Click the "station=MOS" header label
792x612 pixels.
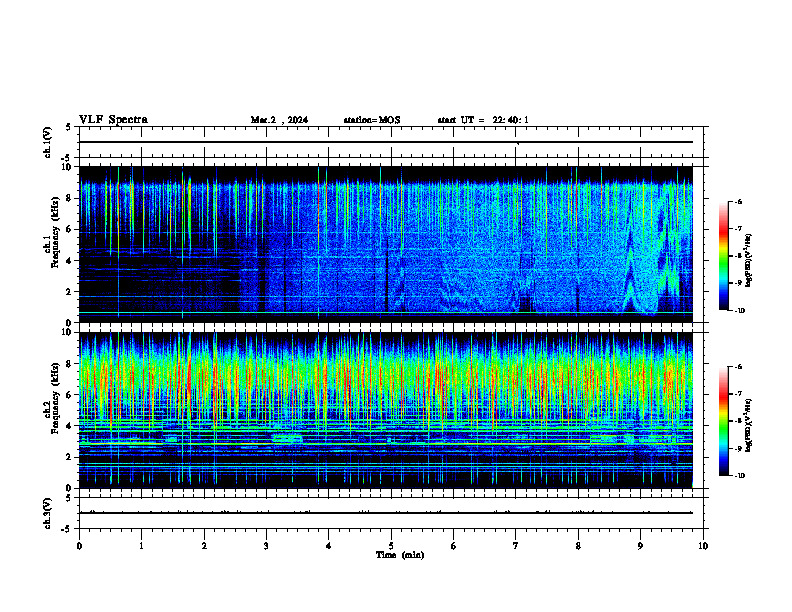tap(372, 120)
